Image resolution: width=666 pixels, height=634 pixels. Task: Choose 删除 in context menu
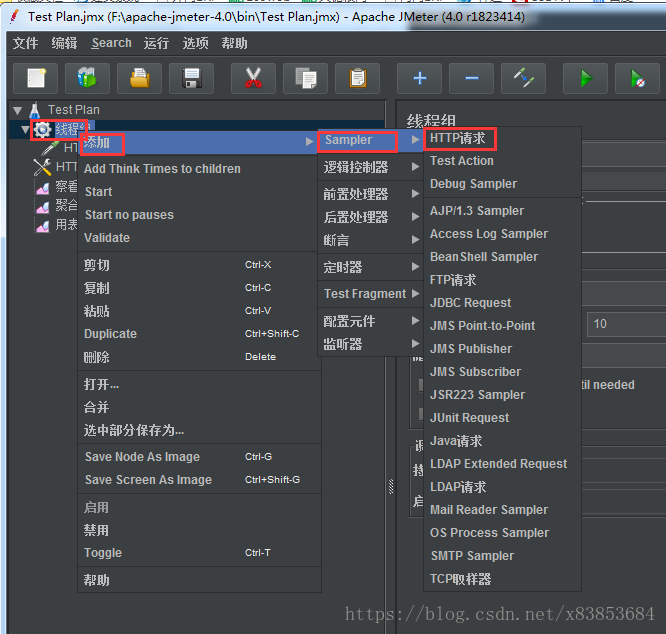click(x=198, y=357)
